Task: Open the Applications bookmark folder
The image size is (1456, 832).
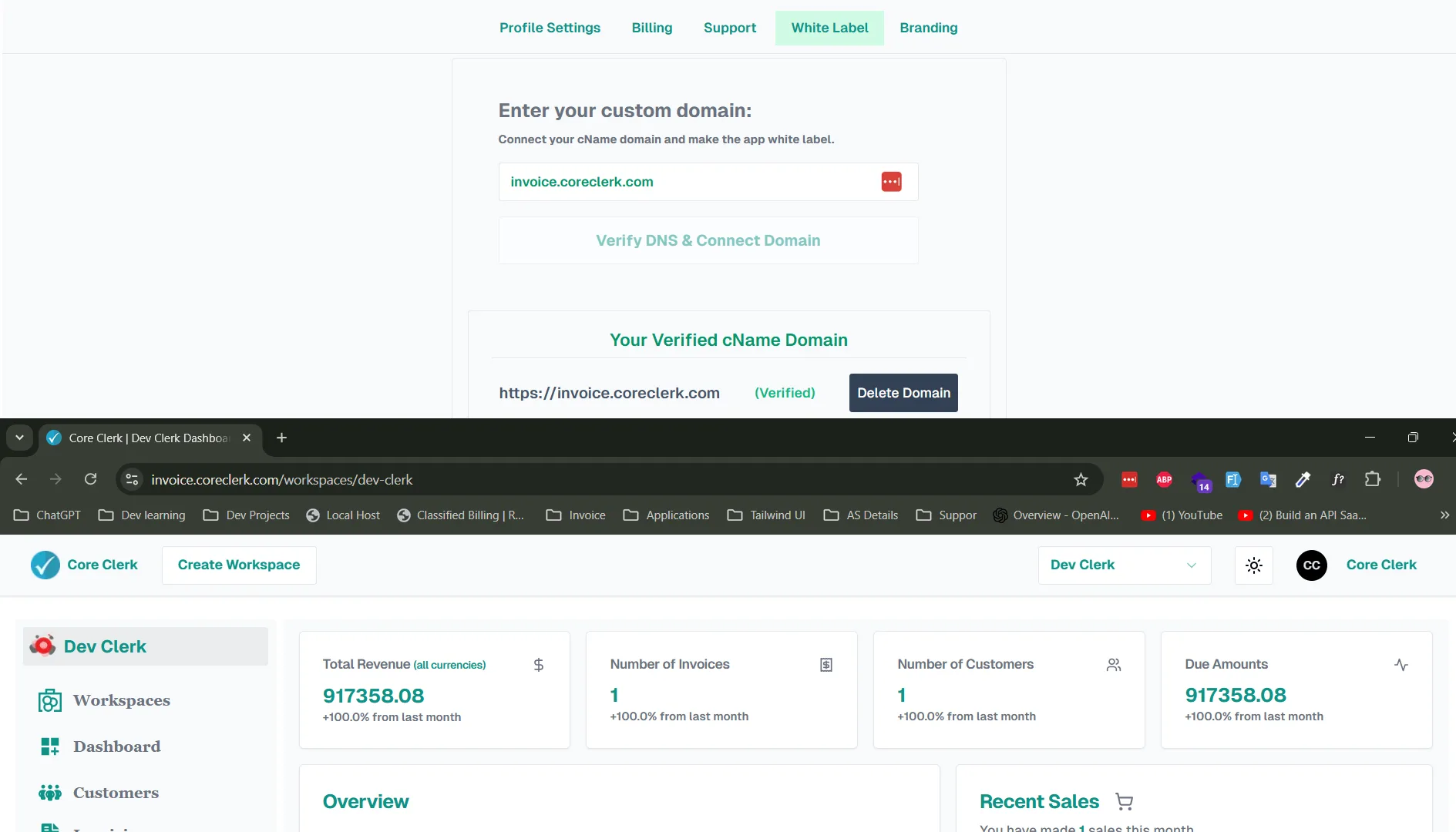Action: (x=666, y=515)
